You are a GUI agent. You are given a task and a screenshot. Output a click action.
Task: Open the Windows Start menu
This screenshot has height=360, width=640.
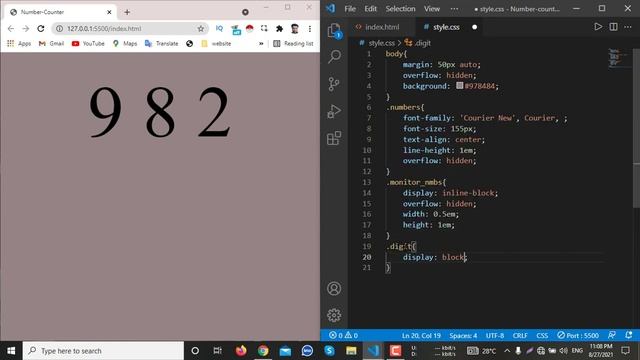click(11, 351)
